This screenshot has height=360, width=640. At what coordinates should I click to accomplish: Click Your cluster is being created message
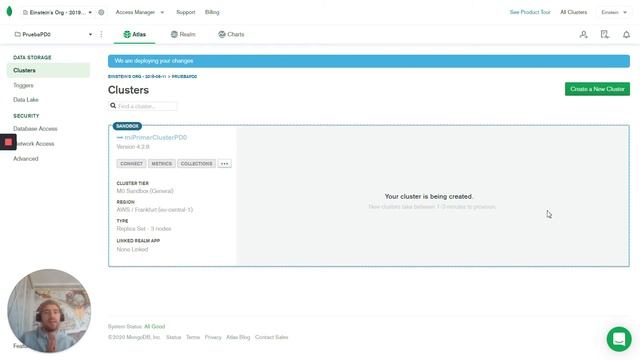[x=429, y=196]
